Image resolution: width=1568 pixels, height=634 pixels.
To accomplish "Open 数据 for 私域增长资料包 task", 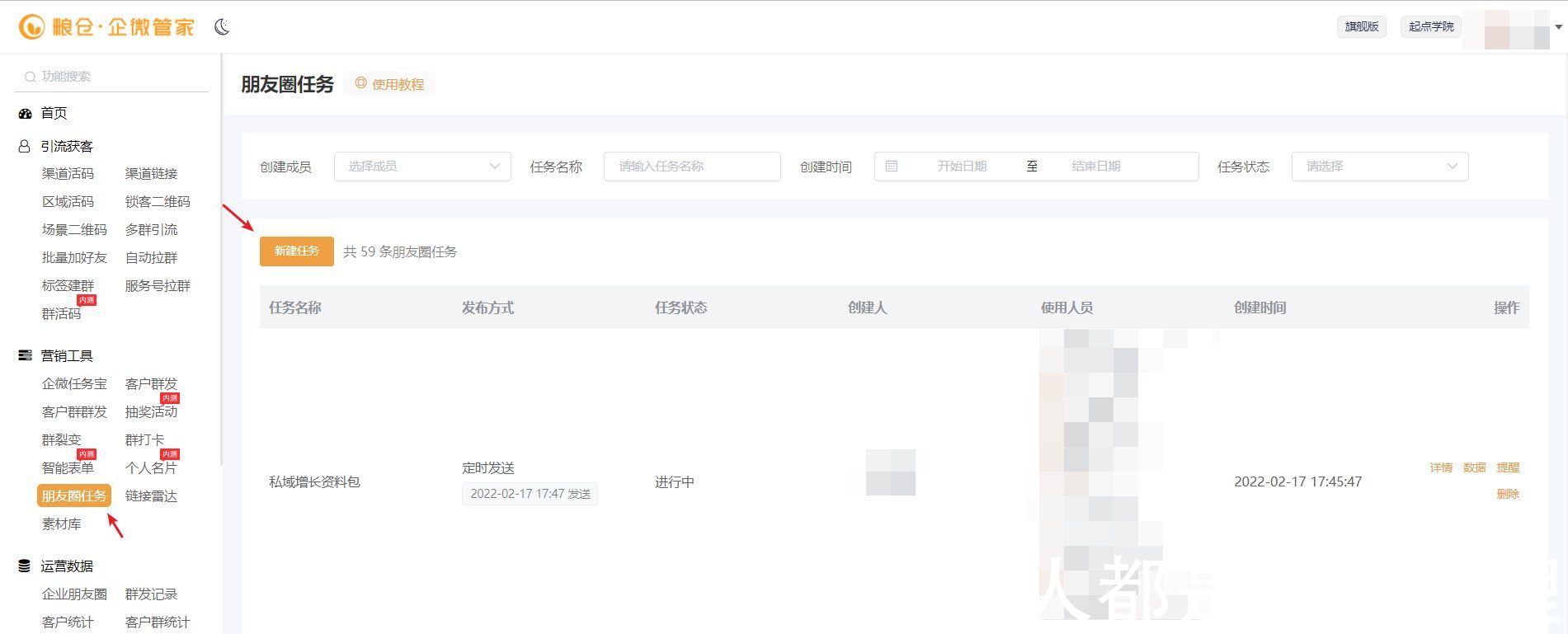I will [1475, 467].
